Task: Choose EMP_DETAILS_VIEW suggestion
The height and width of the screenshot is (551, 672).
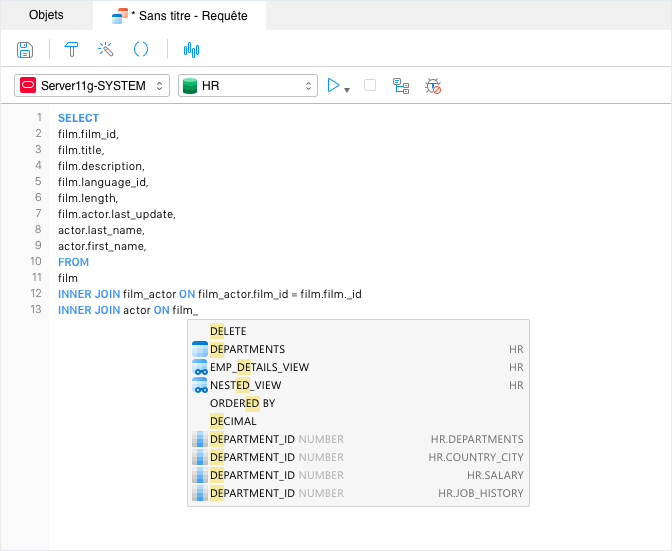Action: point(358,367)
